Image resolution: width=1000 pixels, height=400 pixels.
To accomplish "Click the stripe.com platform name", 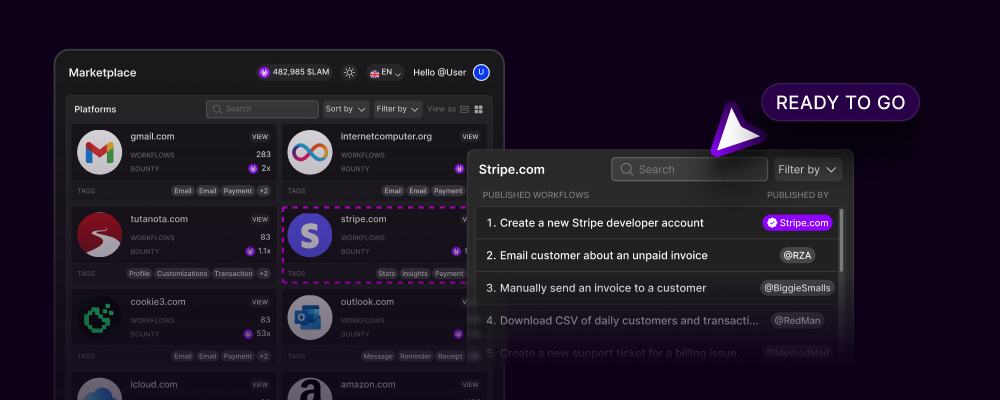I will tap(364, 219).
